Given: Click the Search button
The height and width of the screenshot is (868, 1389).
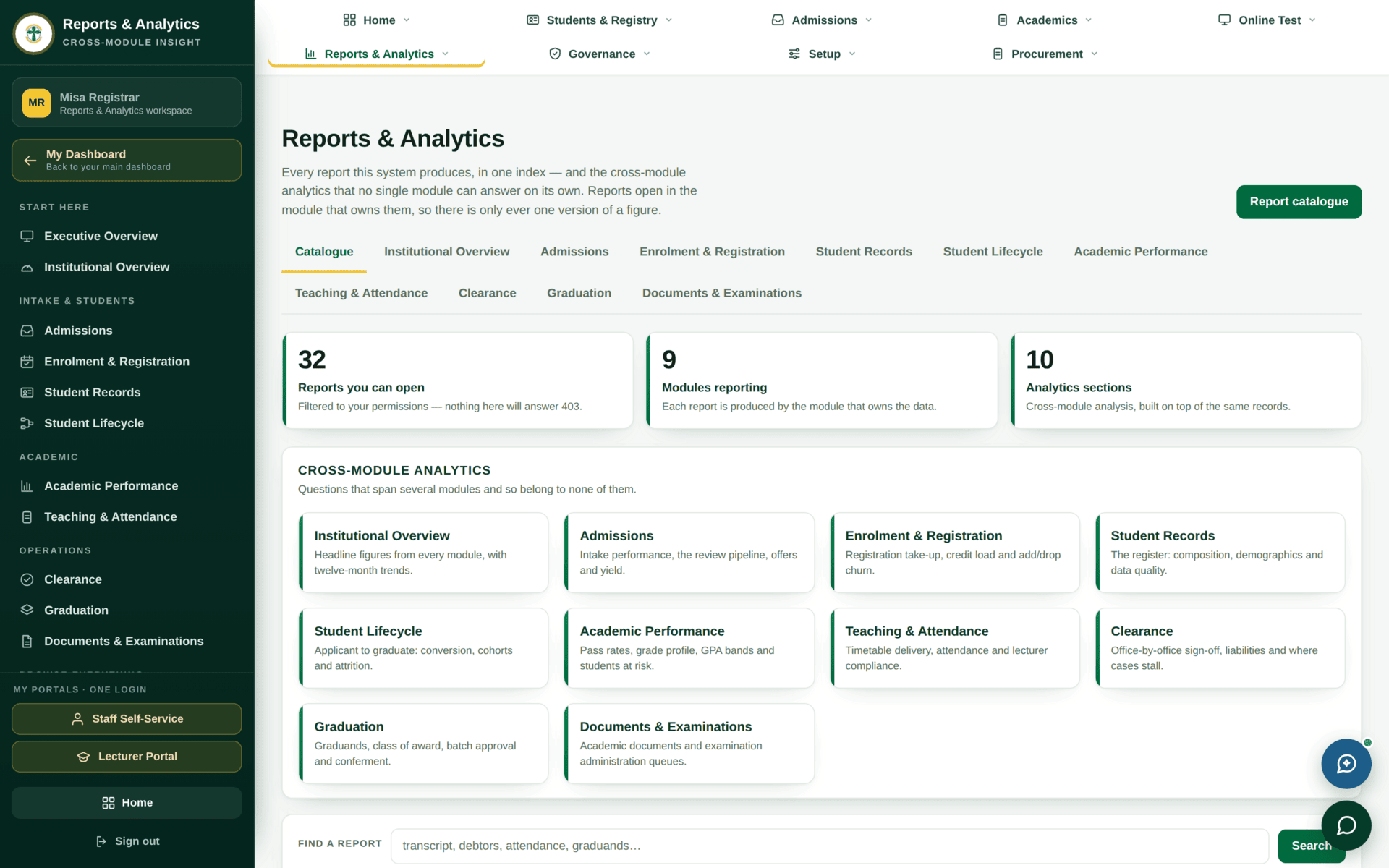Looking at the screenshot, I should 1311,846.
